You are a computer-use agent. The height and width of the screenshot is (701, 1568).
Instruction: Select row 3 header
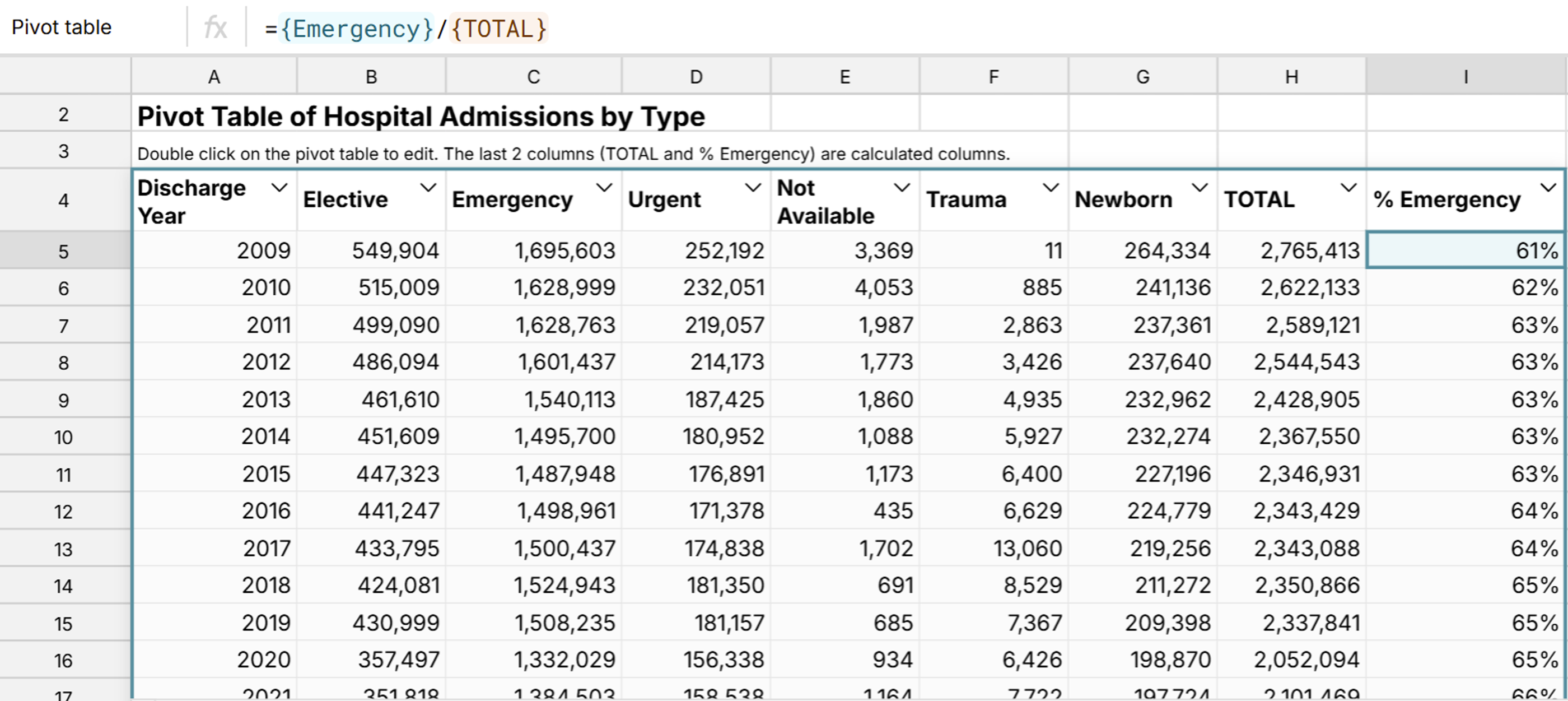[64, 150]
